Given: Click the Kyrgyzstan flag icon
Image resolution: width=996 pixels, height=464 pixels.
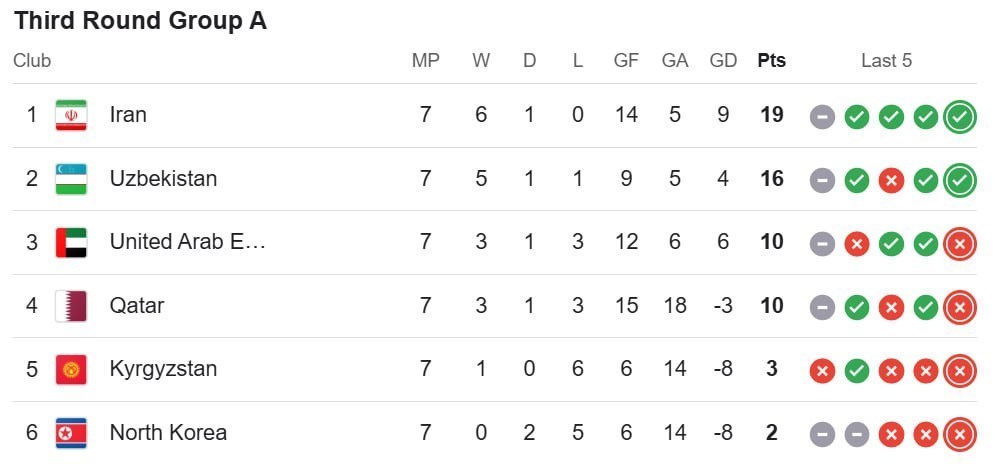Looking at the screenshot, I should [x=71, y=369].
